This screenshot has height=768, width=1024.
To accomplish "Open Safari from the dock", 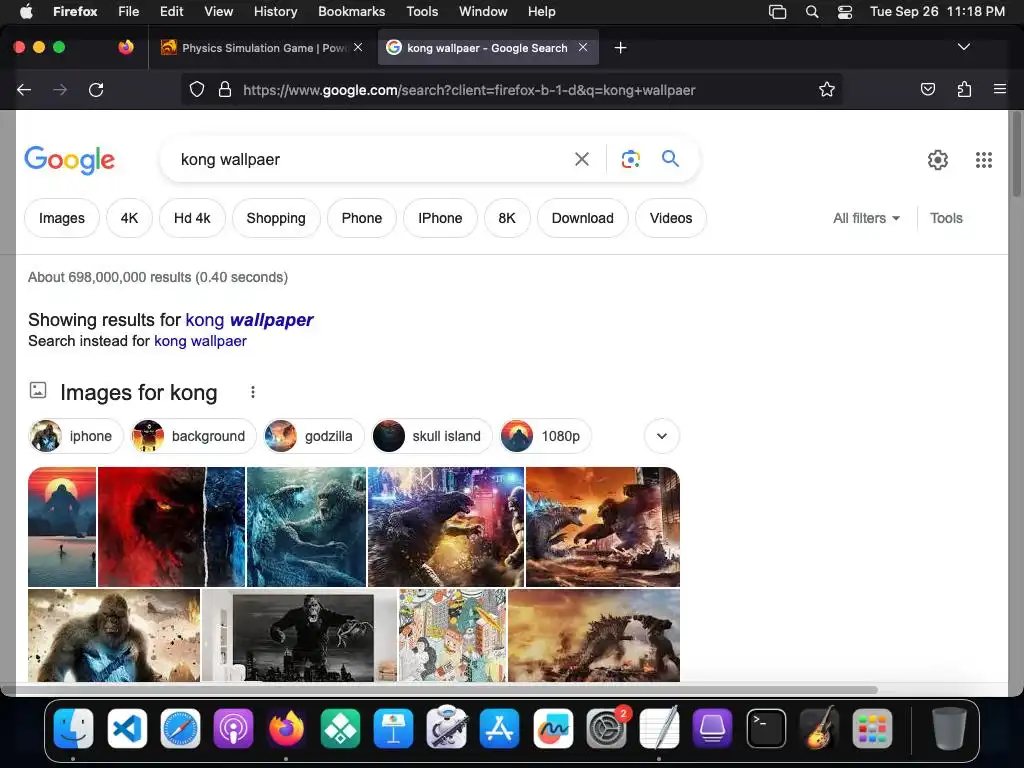I will [x=180, y=728].
